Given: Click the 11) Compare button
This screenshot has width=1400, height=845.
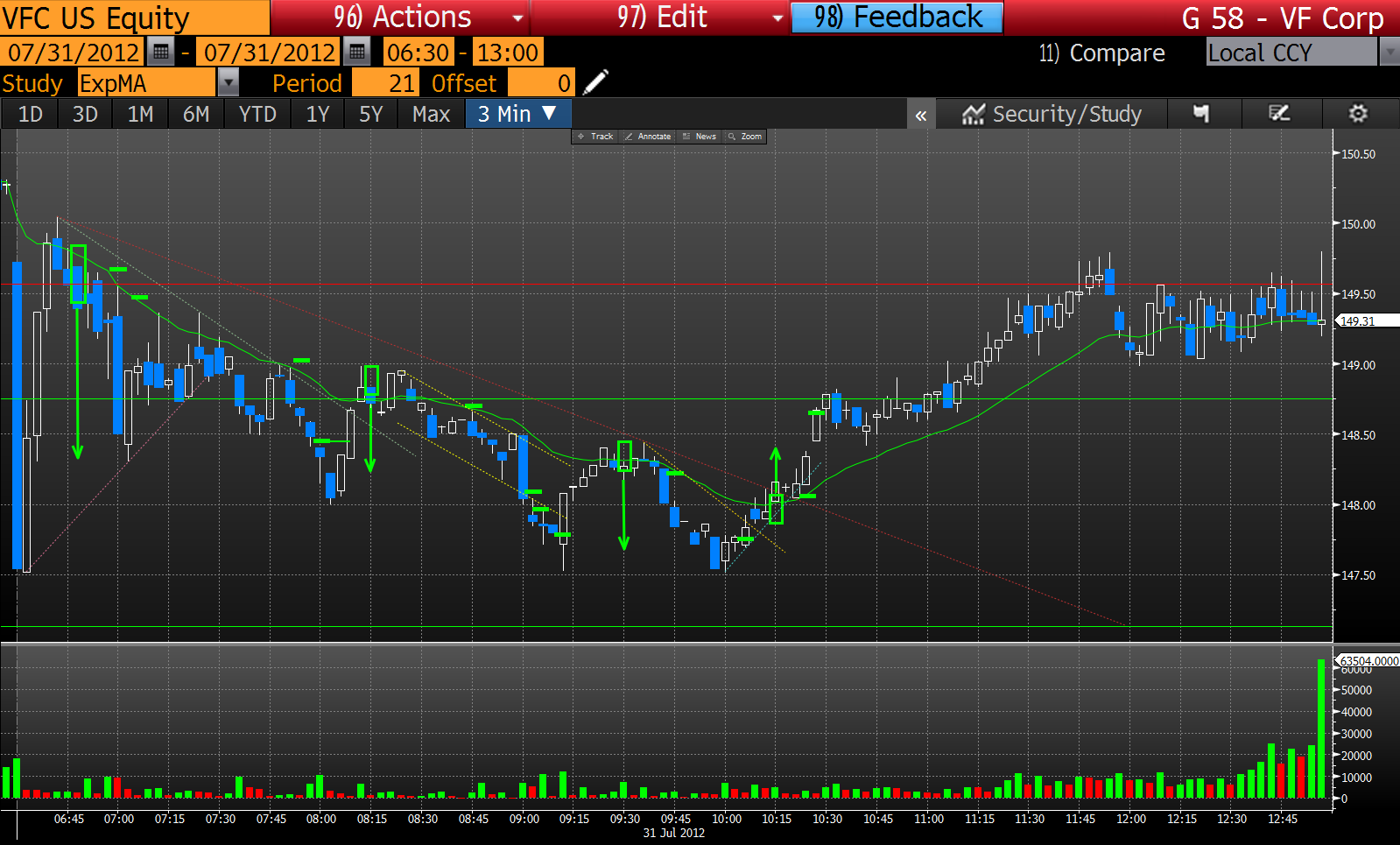Looking at the screenshot, I should (x=1102, y=53).
